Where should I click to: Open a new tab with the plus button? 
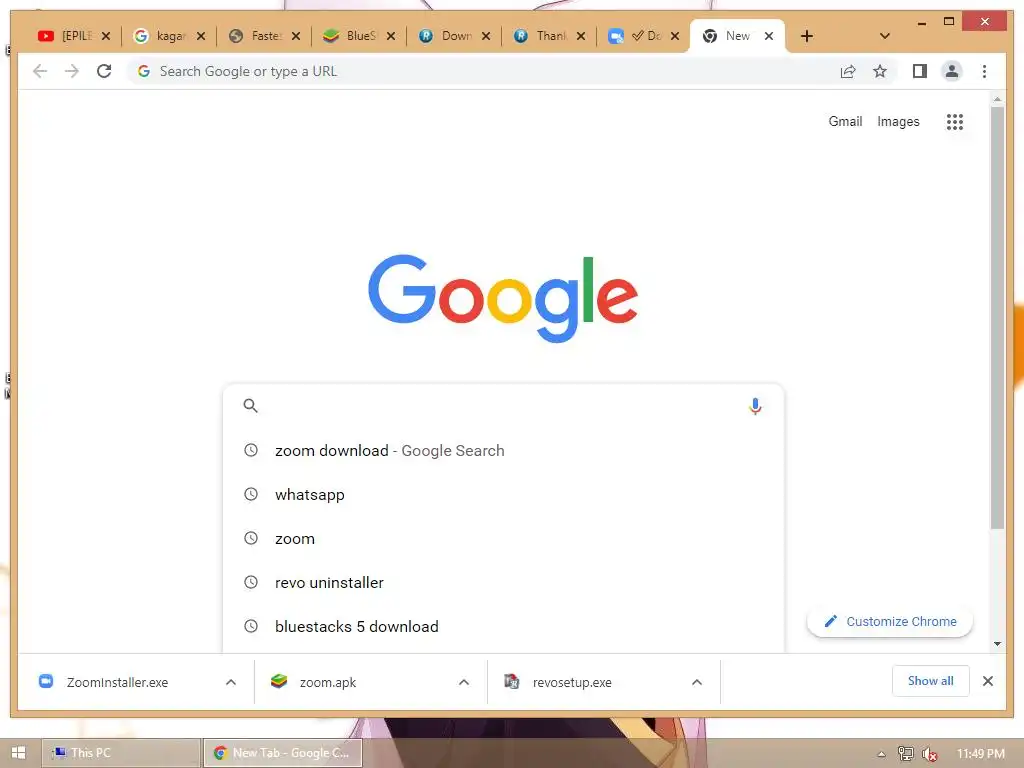(807, 36)
